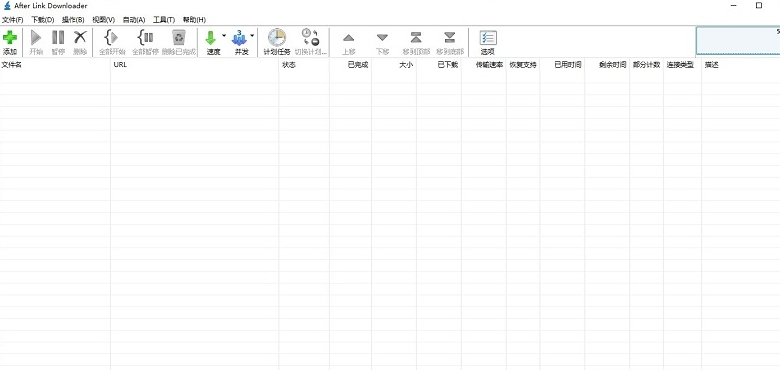Click the speed graph panel at top right
Image resolution: width=780 pixels, height=370 pixels.
tap(738, 41)
